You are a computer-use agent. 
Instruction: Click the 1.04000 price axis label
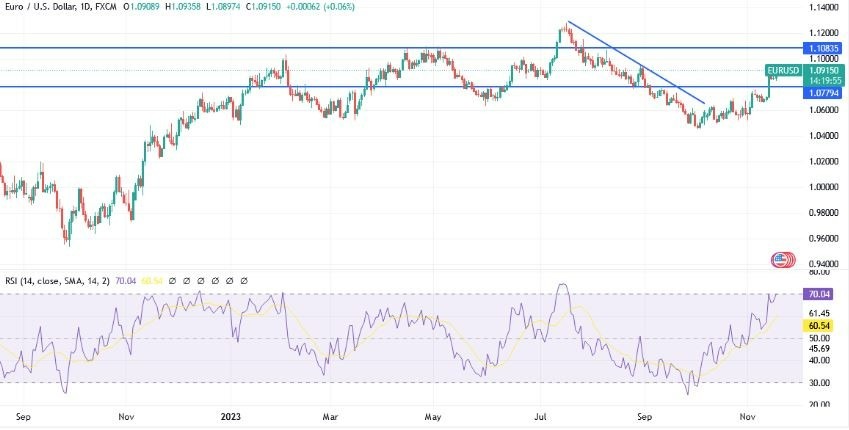(824, 135)
